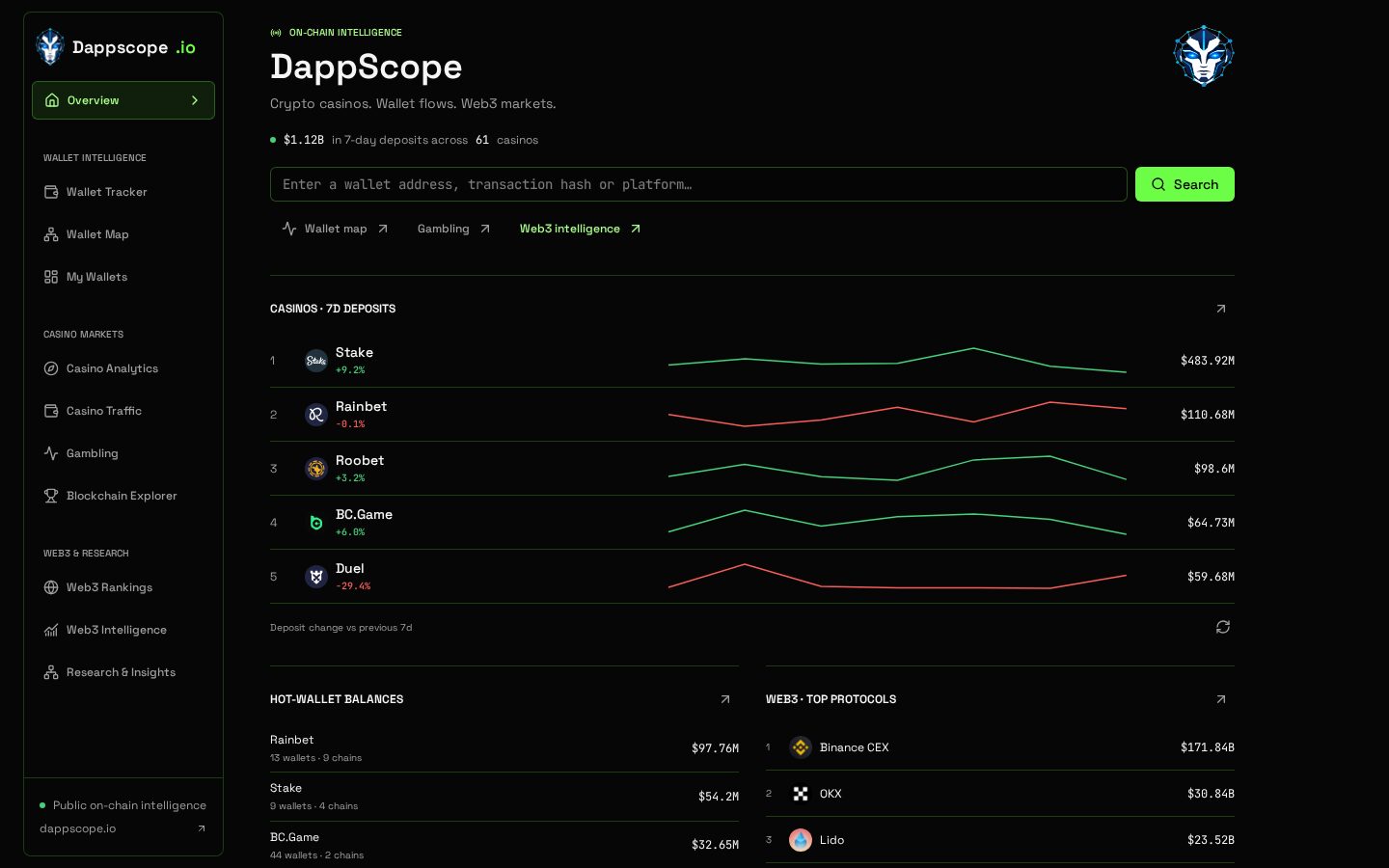
Task: Click the Duel casino logo icon
Action: (316, 577)
